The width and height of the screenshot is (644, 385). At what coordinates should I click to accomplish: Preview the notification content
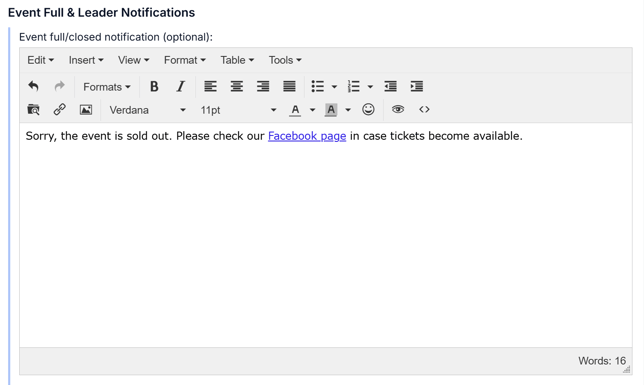point(398,110)
